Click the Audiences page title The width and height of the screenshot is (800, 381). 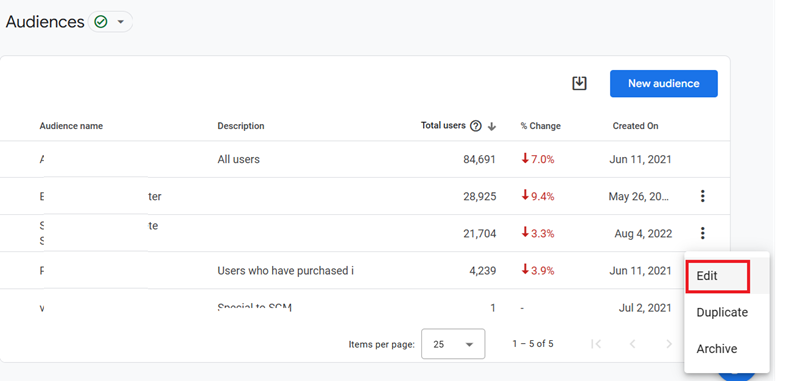(45, 22)
